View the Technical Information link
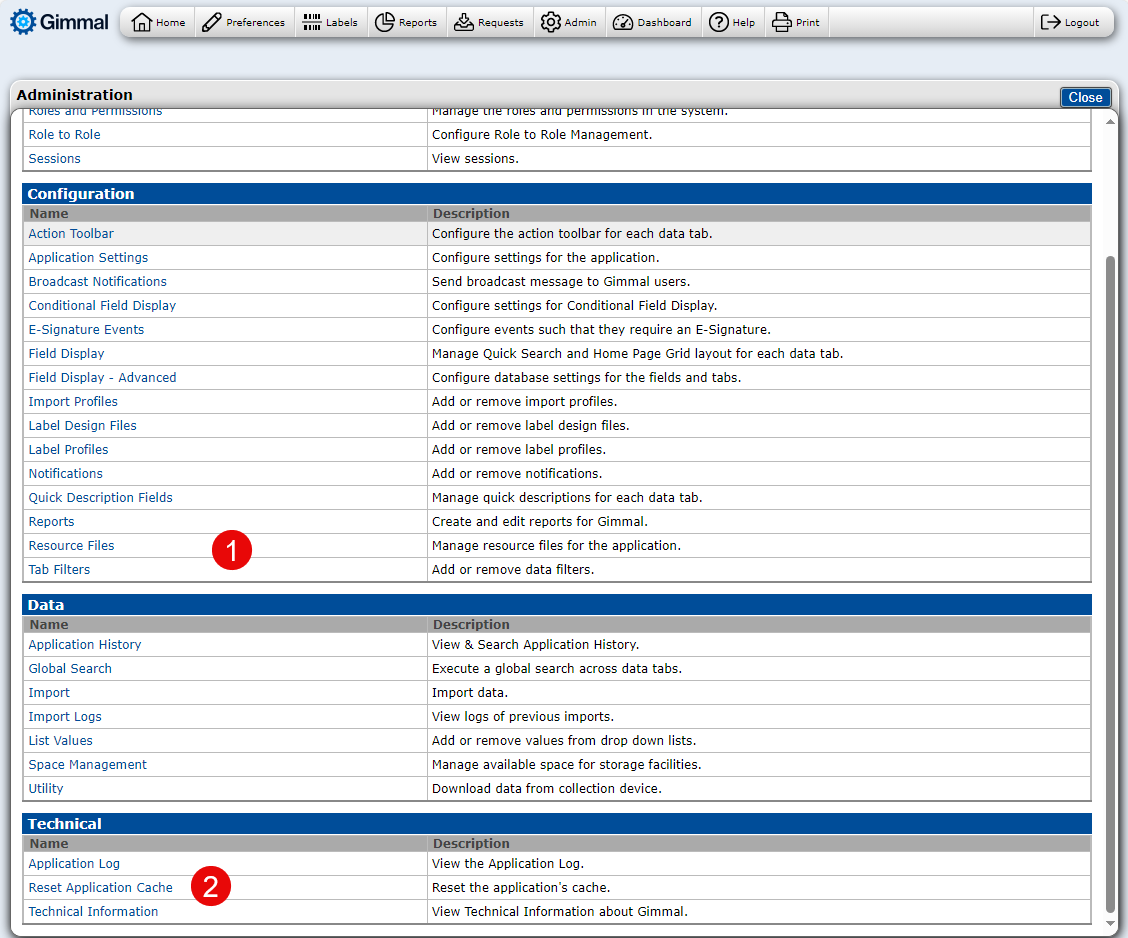The image size is (1128, 938). 93,912
